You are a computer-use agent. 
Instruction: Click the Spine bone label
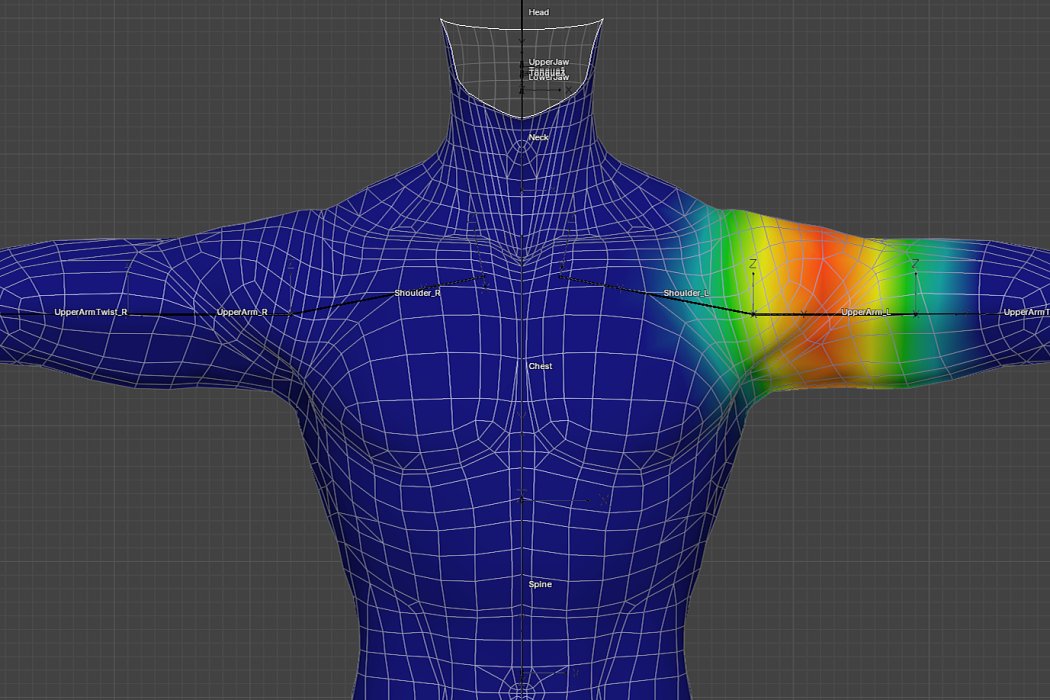point(540,584)
